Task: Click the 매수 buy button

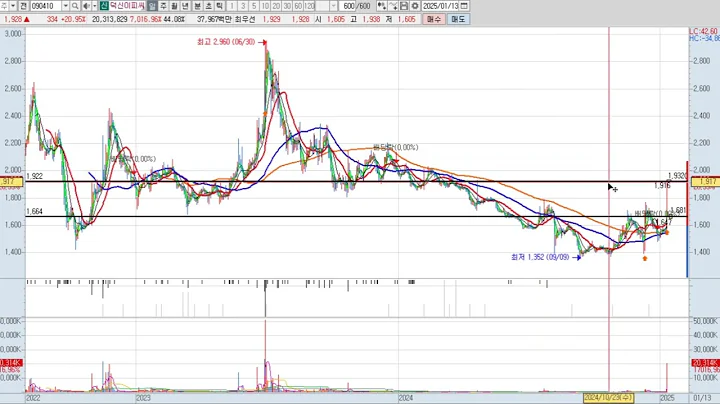Action: click(433, 19)
